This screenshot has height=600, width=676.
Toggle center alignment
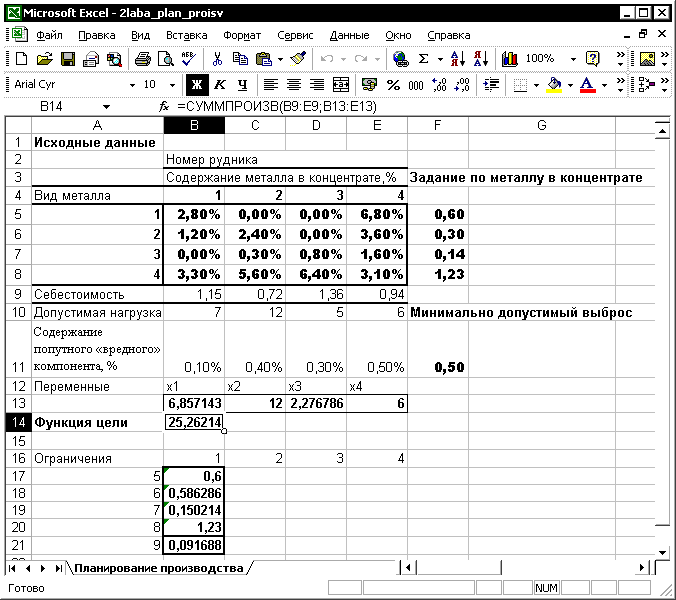(294, 85)
